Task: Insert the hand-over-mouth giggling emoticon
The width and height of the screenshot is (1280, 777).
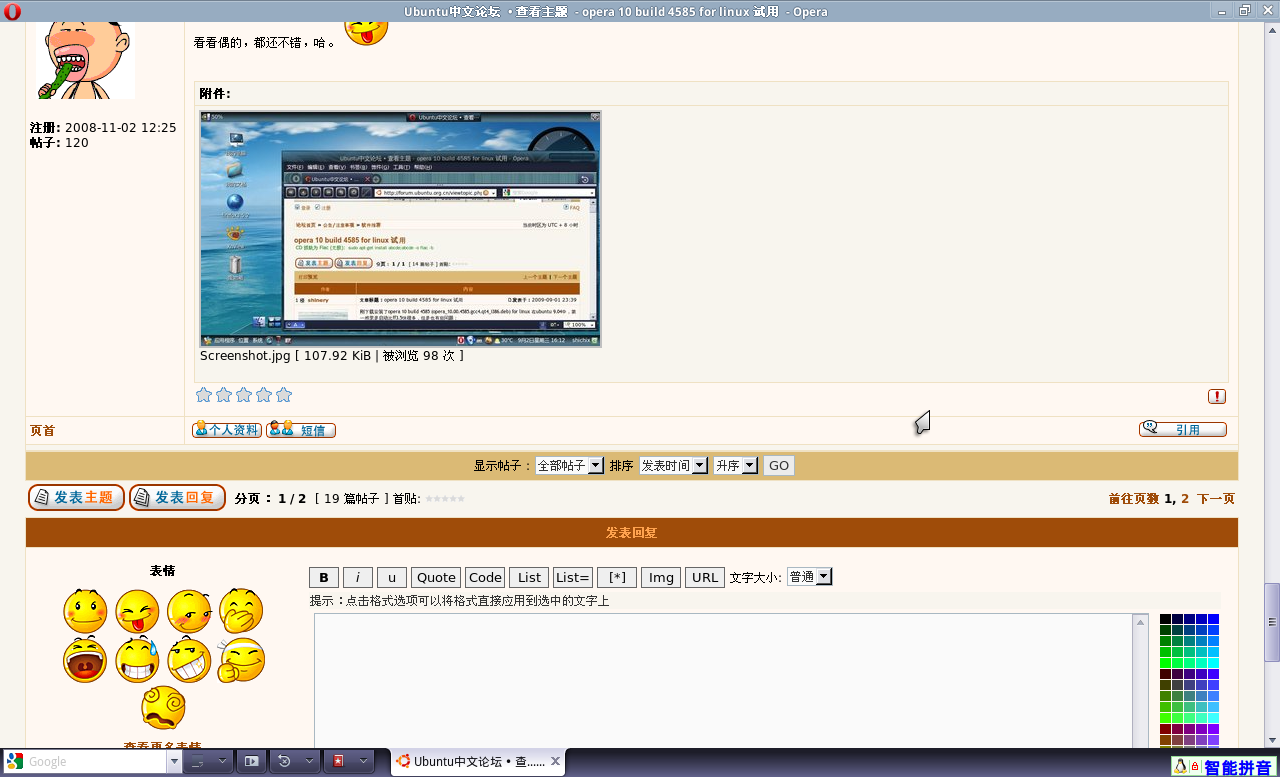Action: pos(241,610)
